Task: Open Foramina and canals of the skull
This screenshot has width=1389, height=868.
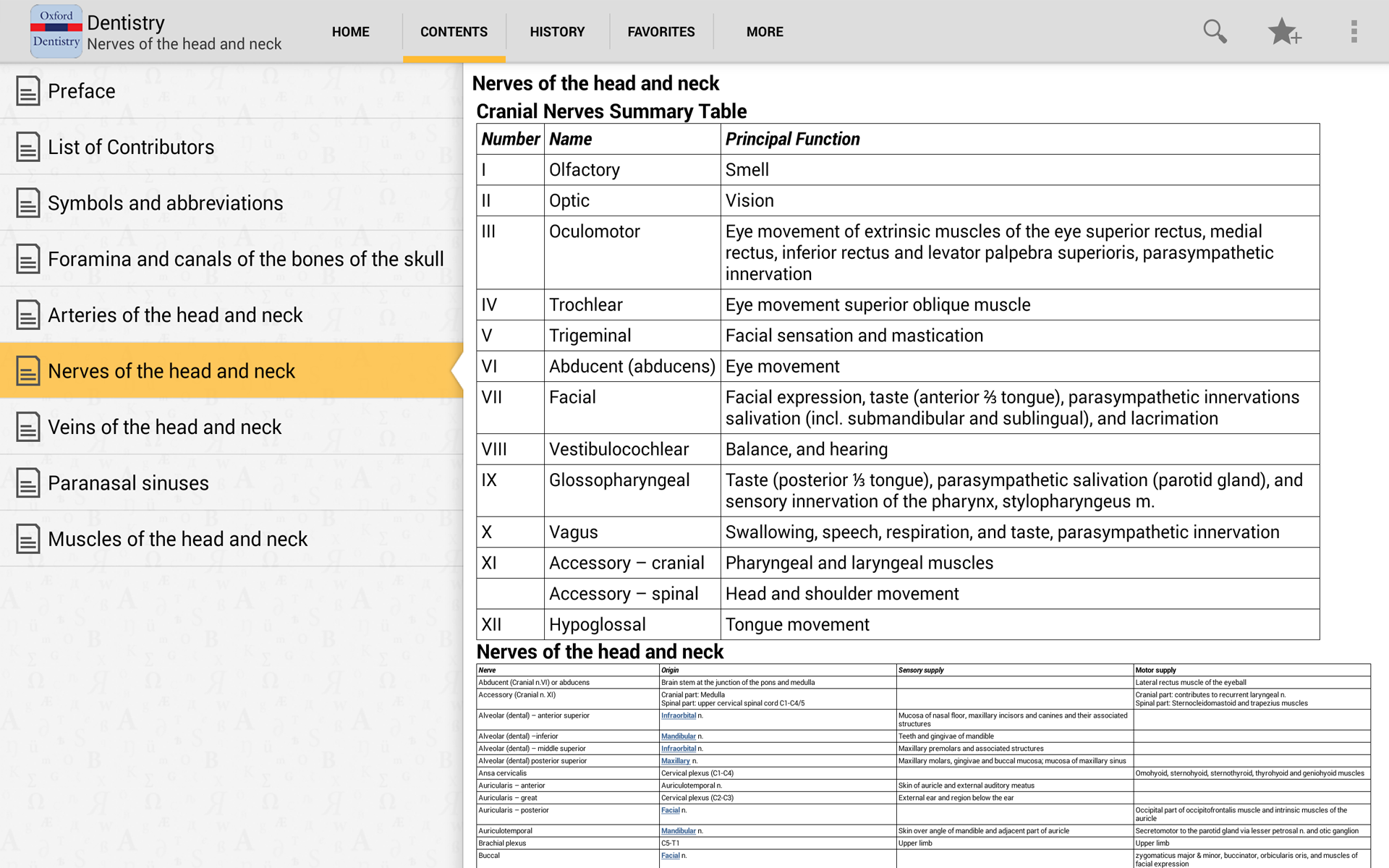Action: click(231, 259)
